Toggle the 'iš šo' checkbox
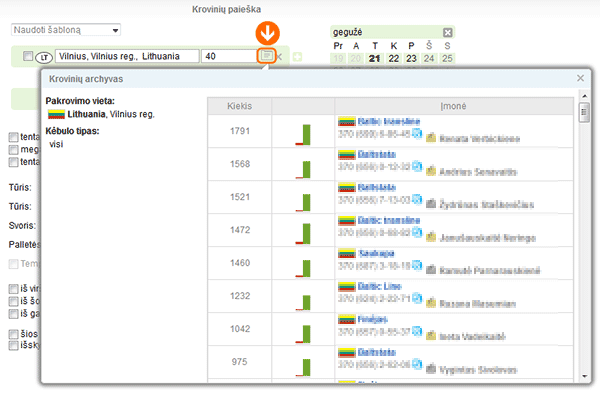 (13, 301)
